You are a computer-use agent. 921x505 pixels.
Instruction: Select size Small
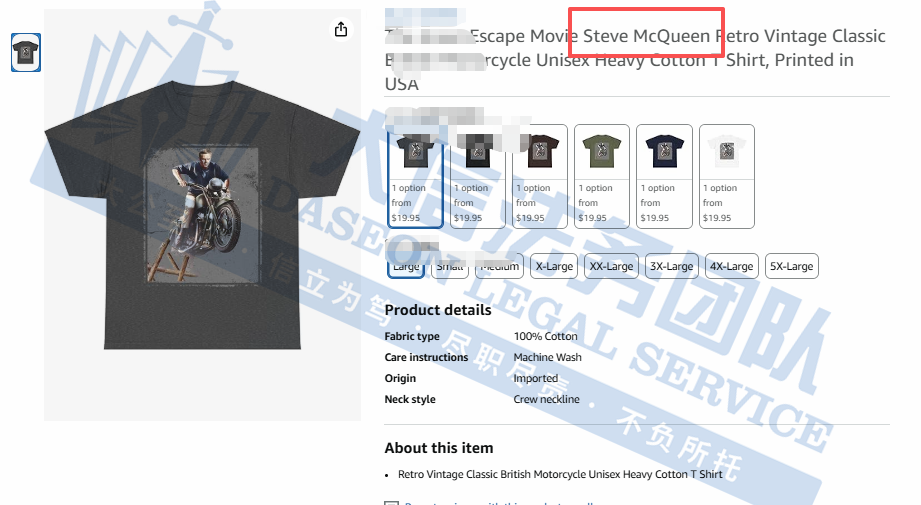pyautogui.click(x=450, y=266)
